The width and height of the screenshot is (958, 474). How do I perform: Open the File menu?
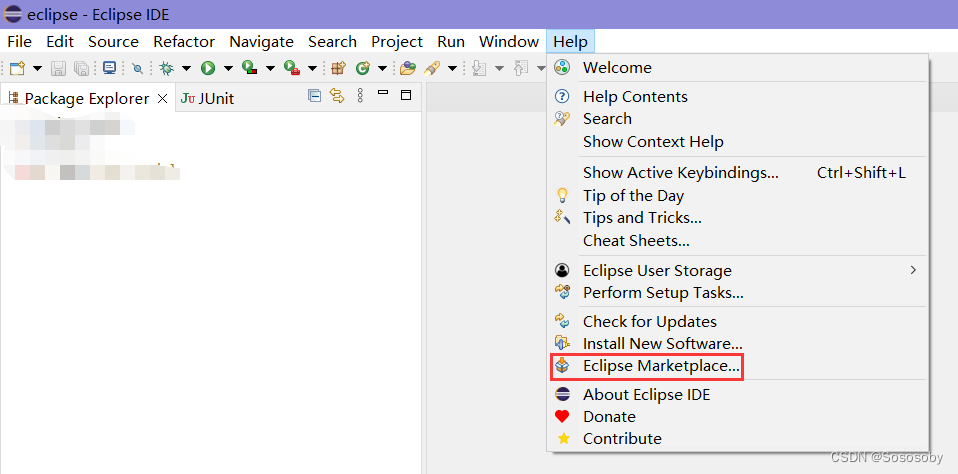coord(20,42)
